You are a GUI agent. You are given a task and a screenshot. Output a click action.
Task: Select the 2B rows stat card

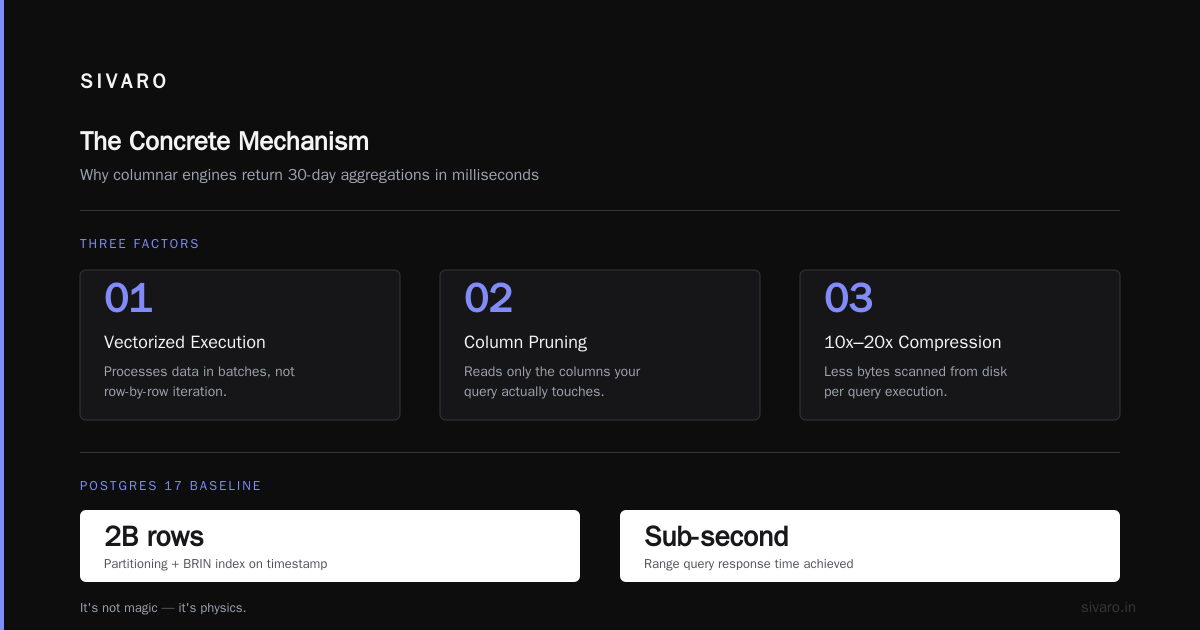(x=330, y=546)
